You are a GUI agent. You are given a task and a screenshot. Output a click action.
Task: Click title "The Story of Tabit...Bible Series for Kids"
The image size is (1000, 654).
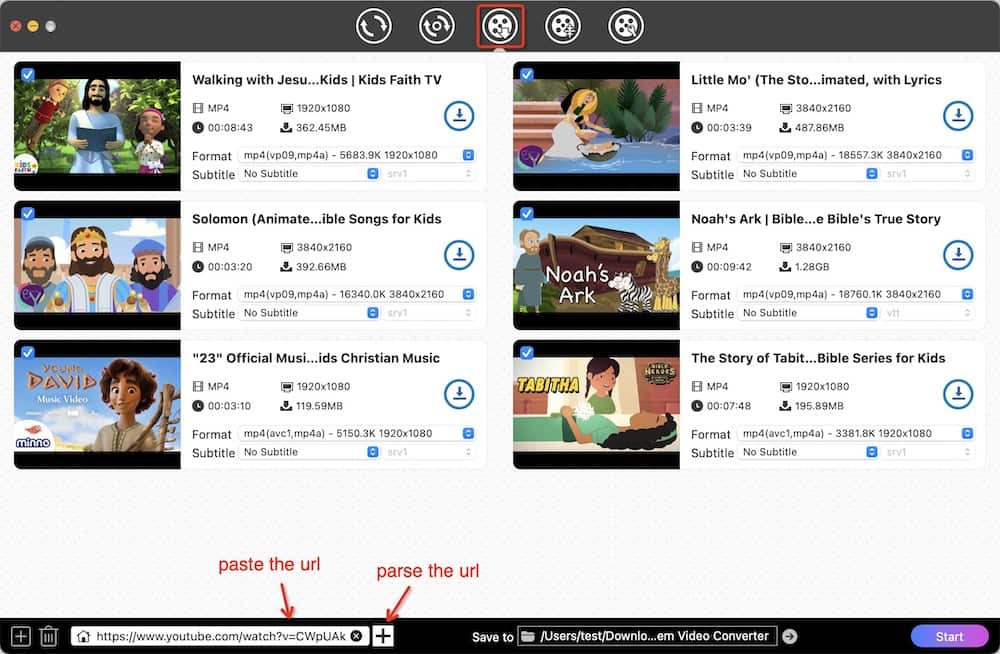click(x=818, y=358)
